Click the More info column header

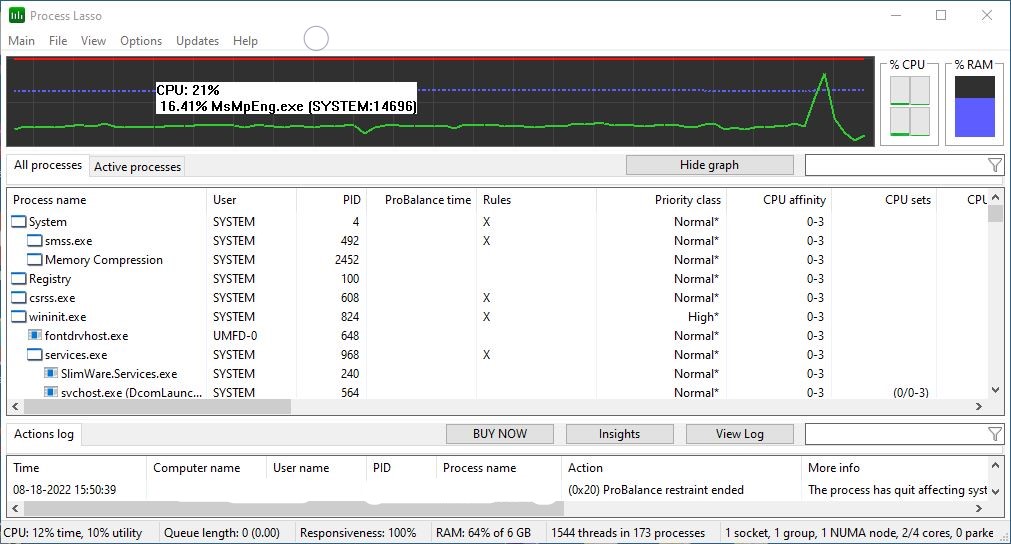[x=895, y=468]
